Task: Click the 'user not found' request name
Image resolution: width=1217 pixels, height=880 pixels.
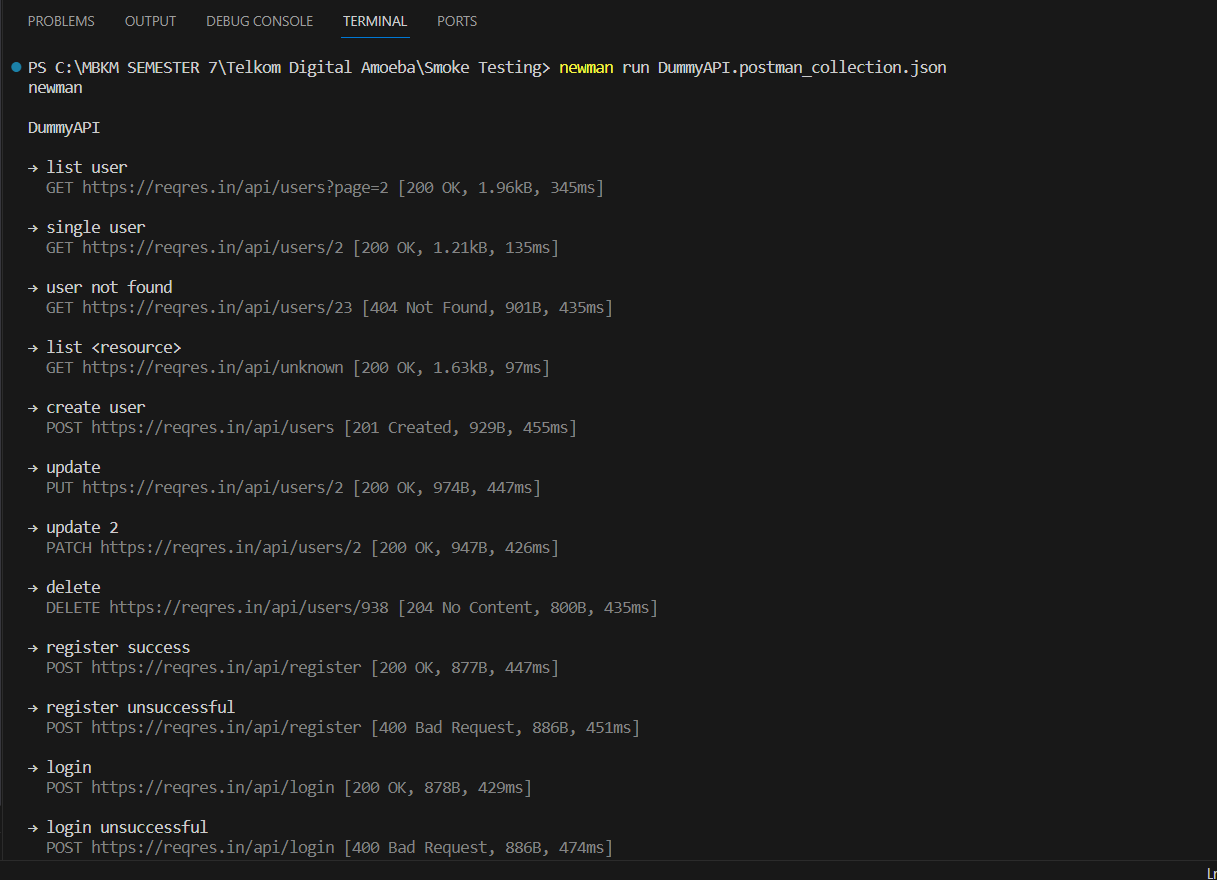Action: (x=109, y=287)
